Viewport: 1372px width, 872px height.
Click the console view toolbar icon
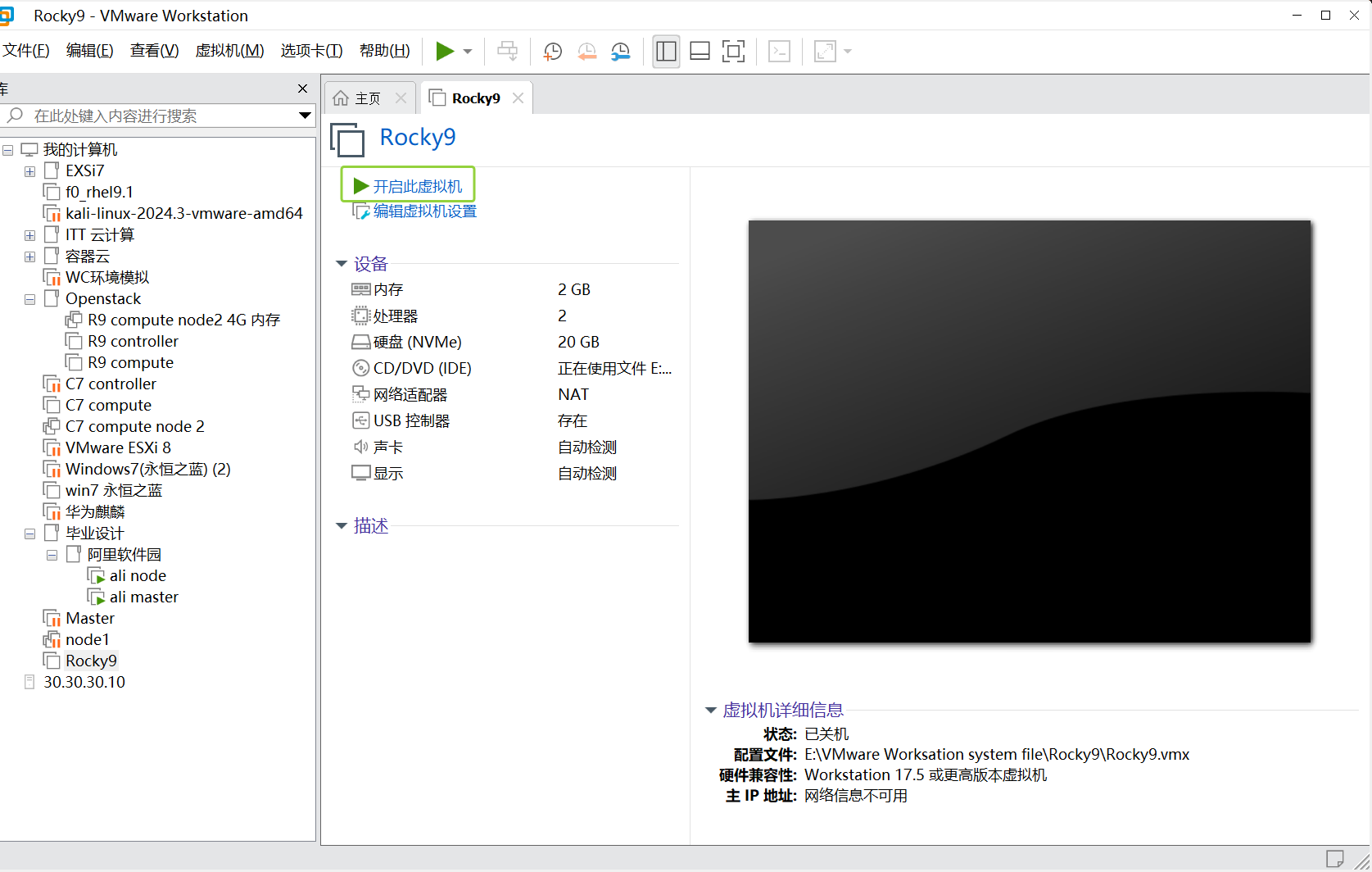[x=780, y=52]
